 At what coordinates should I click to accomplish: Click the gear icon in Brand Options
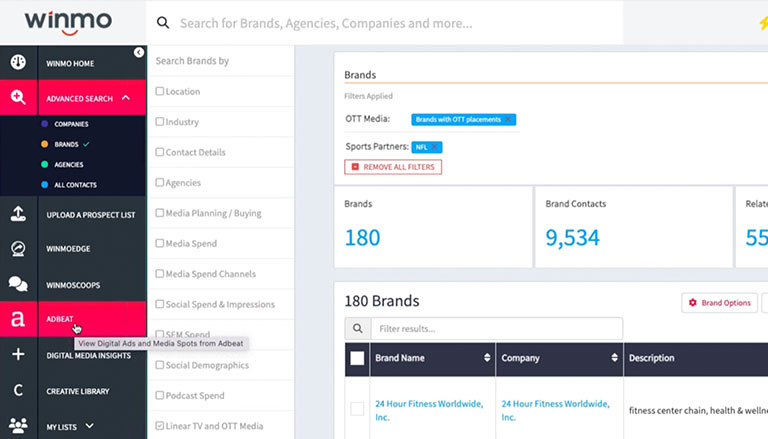pos(693,303)
